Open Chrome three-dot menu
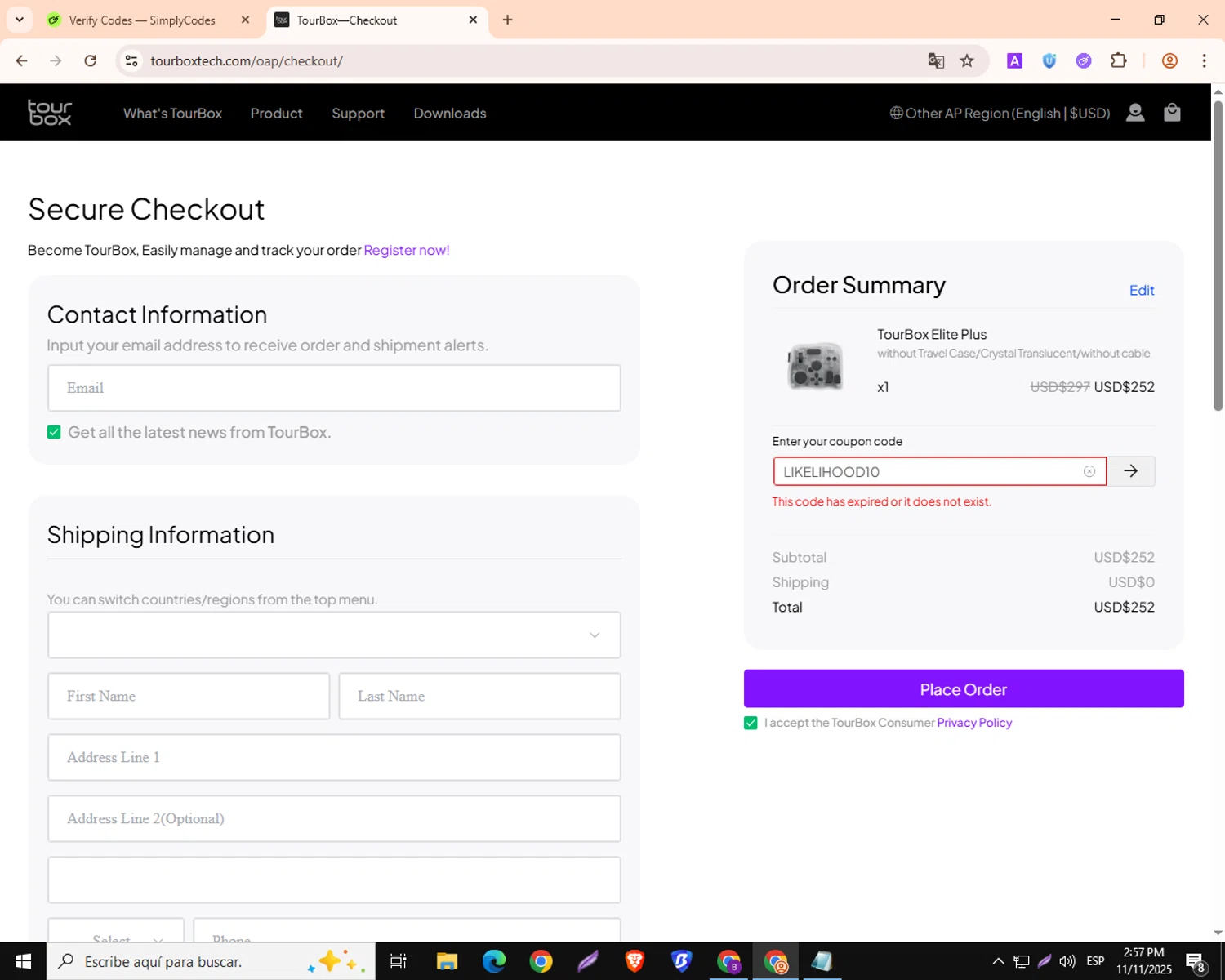The image size is (1225, 980). click(1204, 60)
